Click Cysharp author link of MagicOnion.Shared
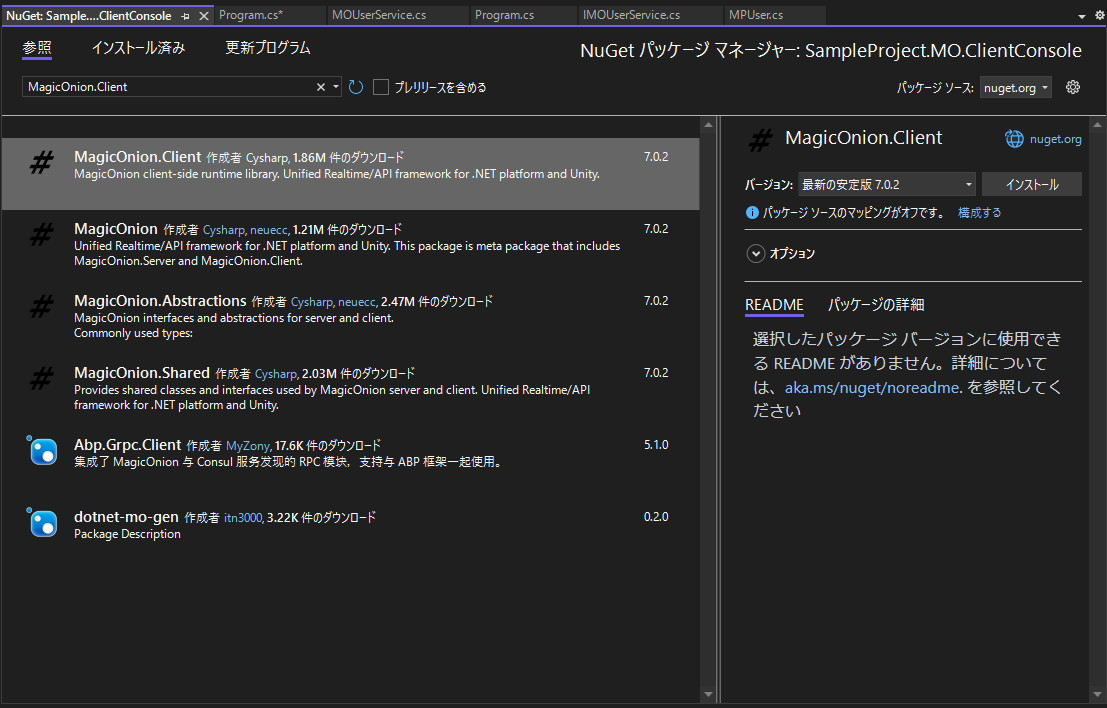1107x708 pixels. pos(276,374)
